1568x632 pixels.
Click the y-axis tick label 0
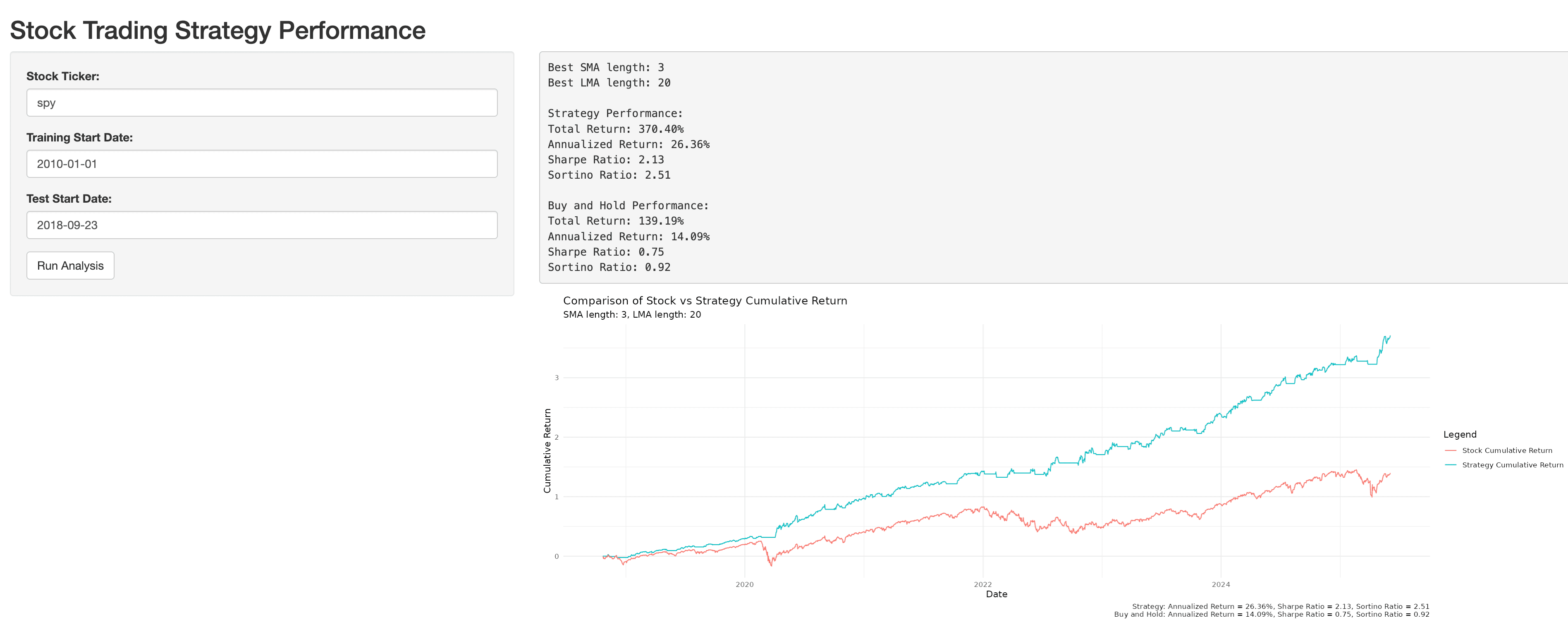click(x=556, y=556)
